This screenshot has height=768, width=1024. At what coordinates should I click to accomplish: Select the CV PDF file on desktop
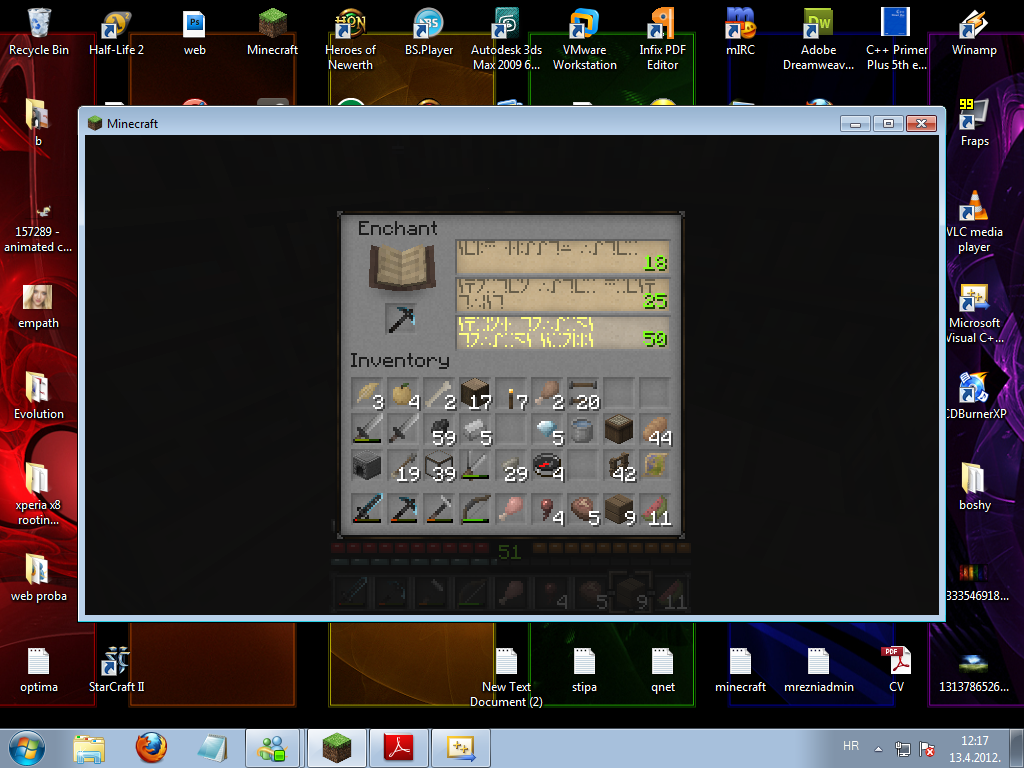(x=896, y=669)
